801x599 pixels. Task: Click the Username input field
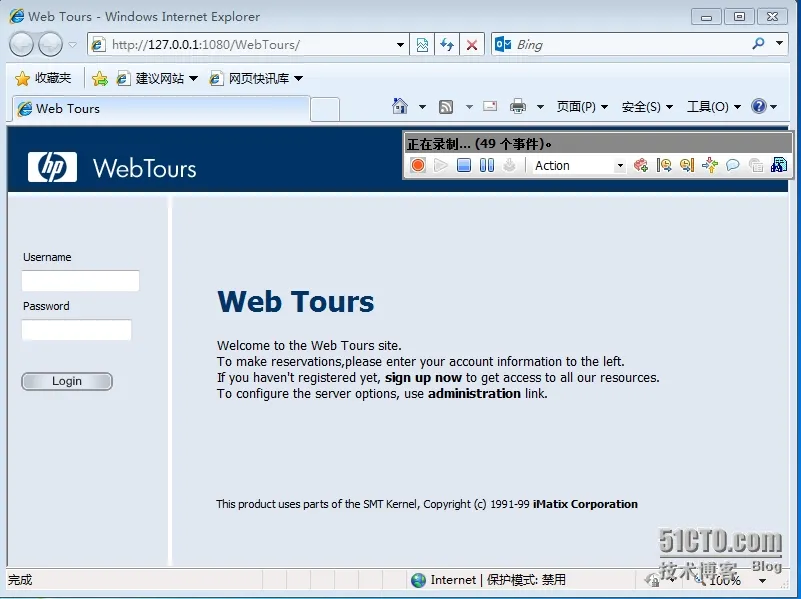point(80,281)
